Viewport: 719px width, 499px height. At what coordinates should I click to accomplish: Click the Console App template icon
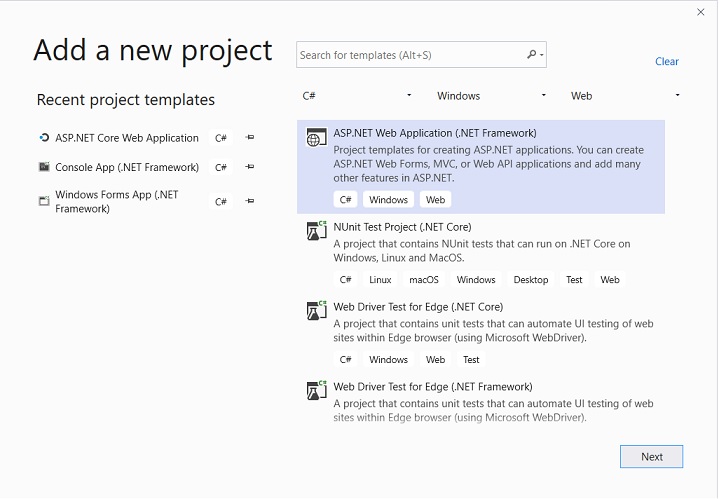[x=44, y=167]
